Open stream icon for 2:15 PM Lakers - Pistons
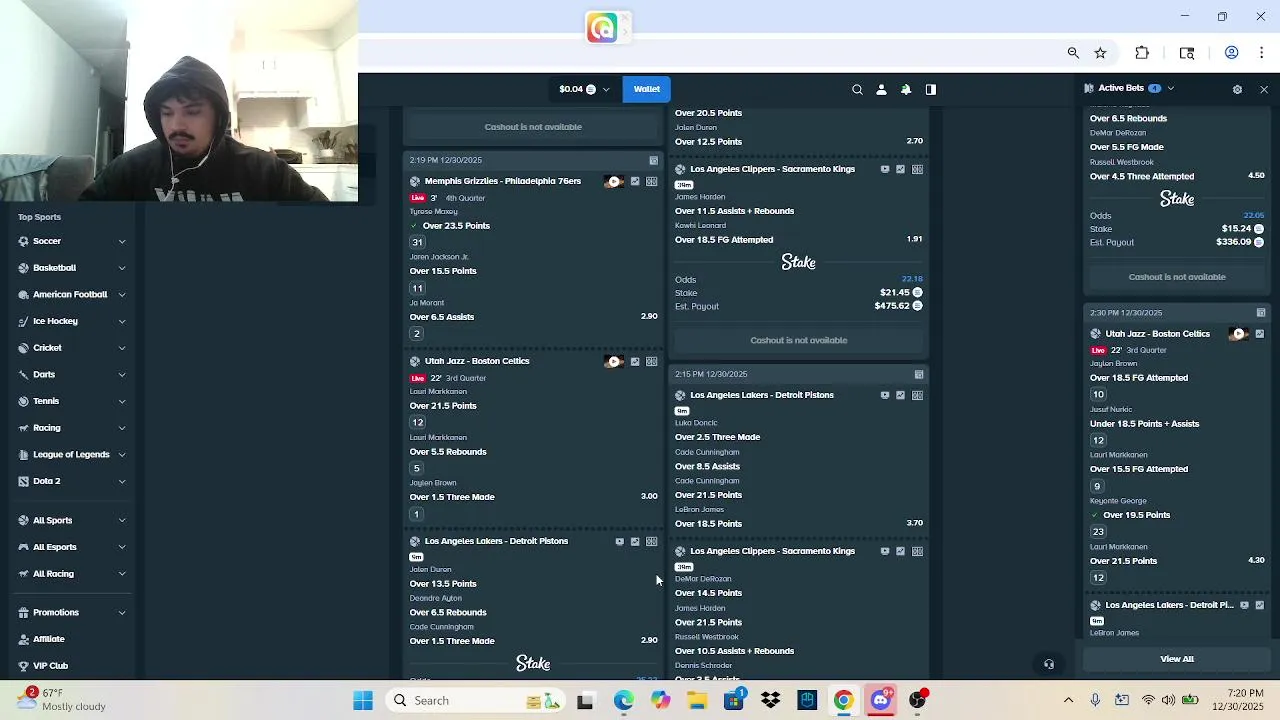Screen dimensions: 1280x720 pos(885,395)
